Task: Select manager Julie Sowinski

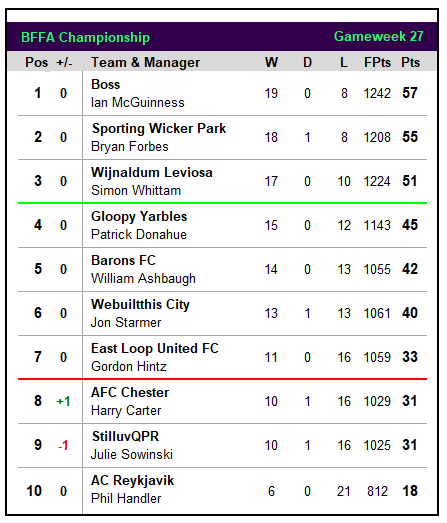Action: pyautogui.click(x=132, y=454)
